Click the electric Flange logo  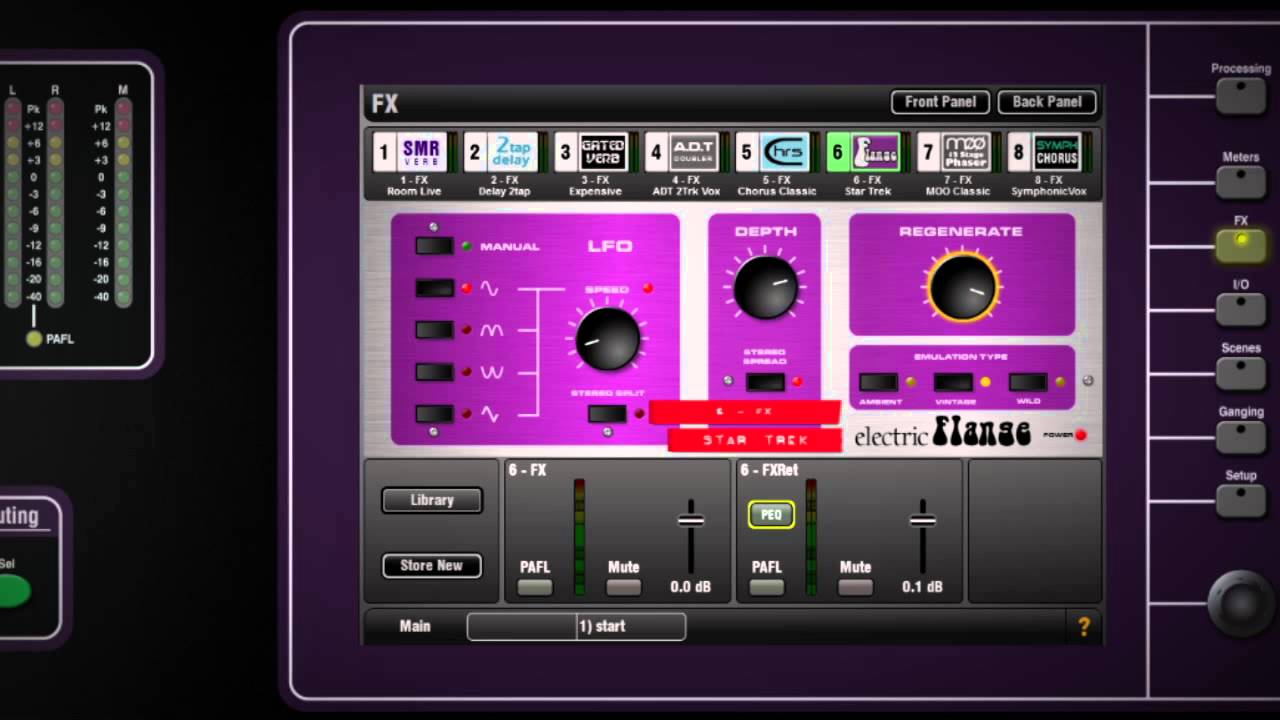click(x=942, y=434)
